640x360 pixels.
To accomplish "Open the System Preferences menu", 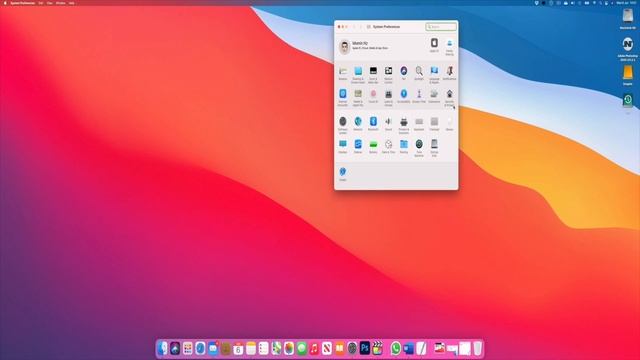I will click(23, 3).
